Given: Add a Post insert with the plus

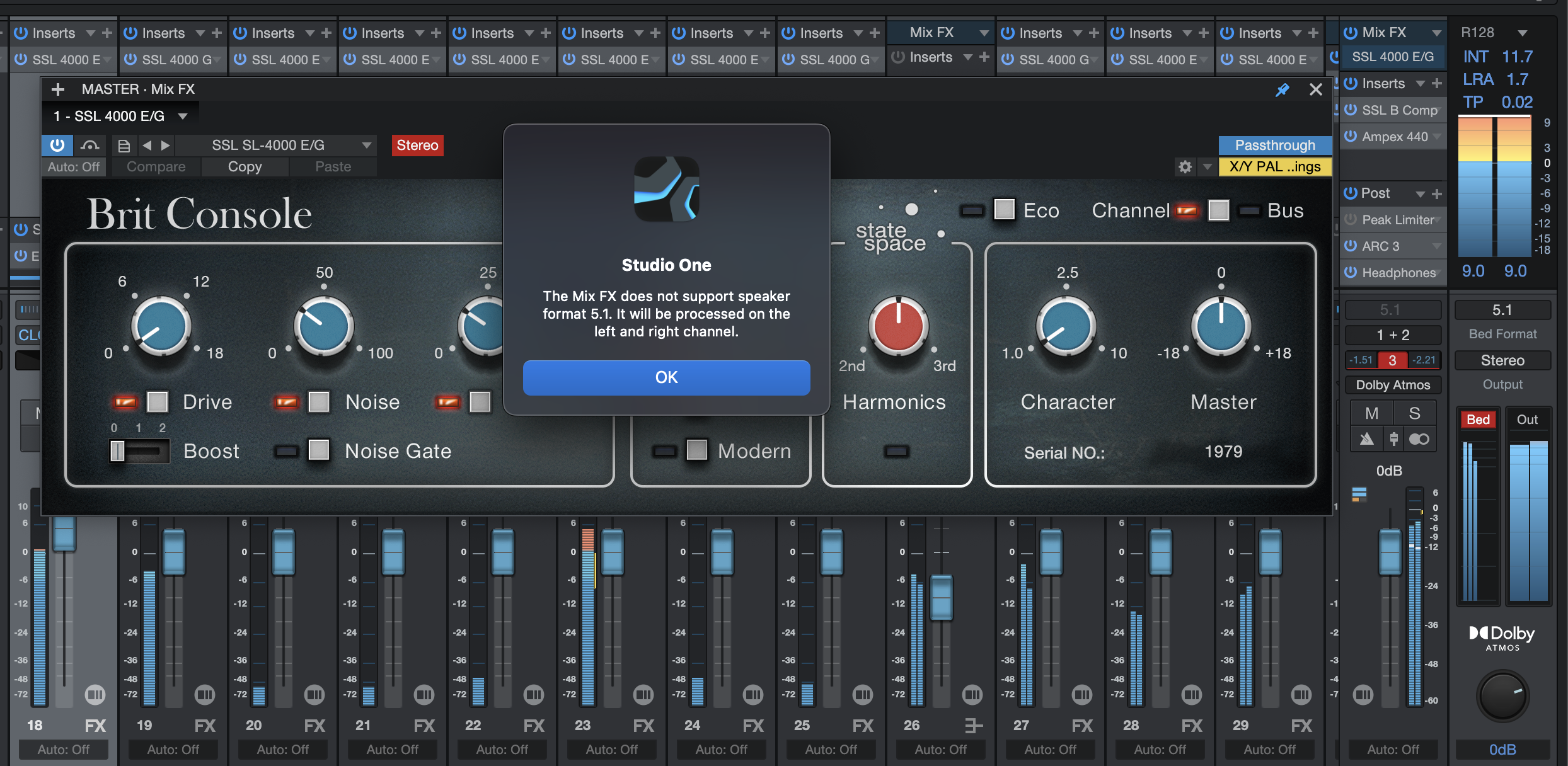Looking at the screenshot, I should tap(1437, 193).
